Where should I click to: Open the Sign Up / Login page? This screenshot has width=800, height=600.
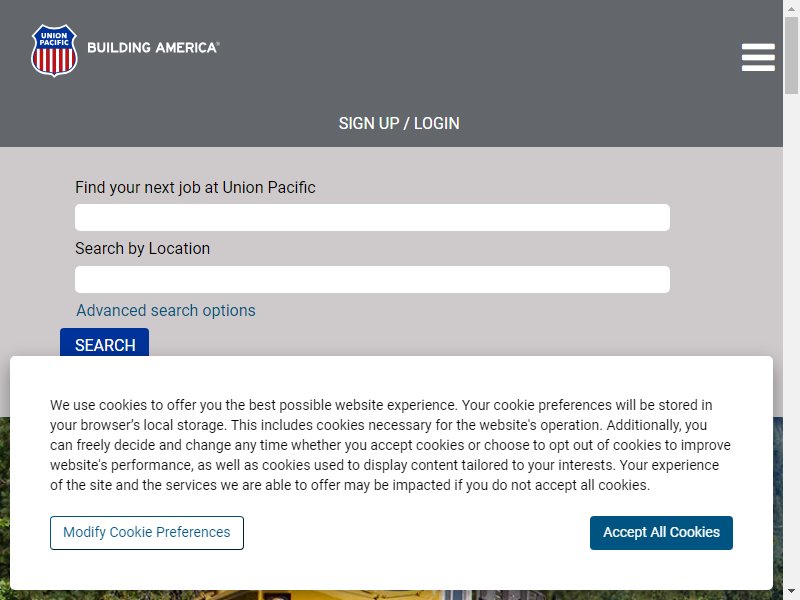[399, 123]
